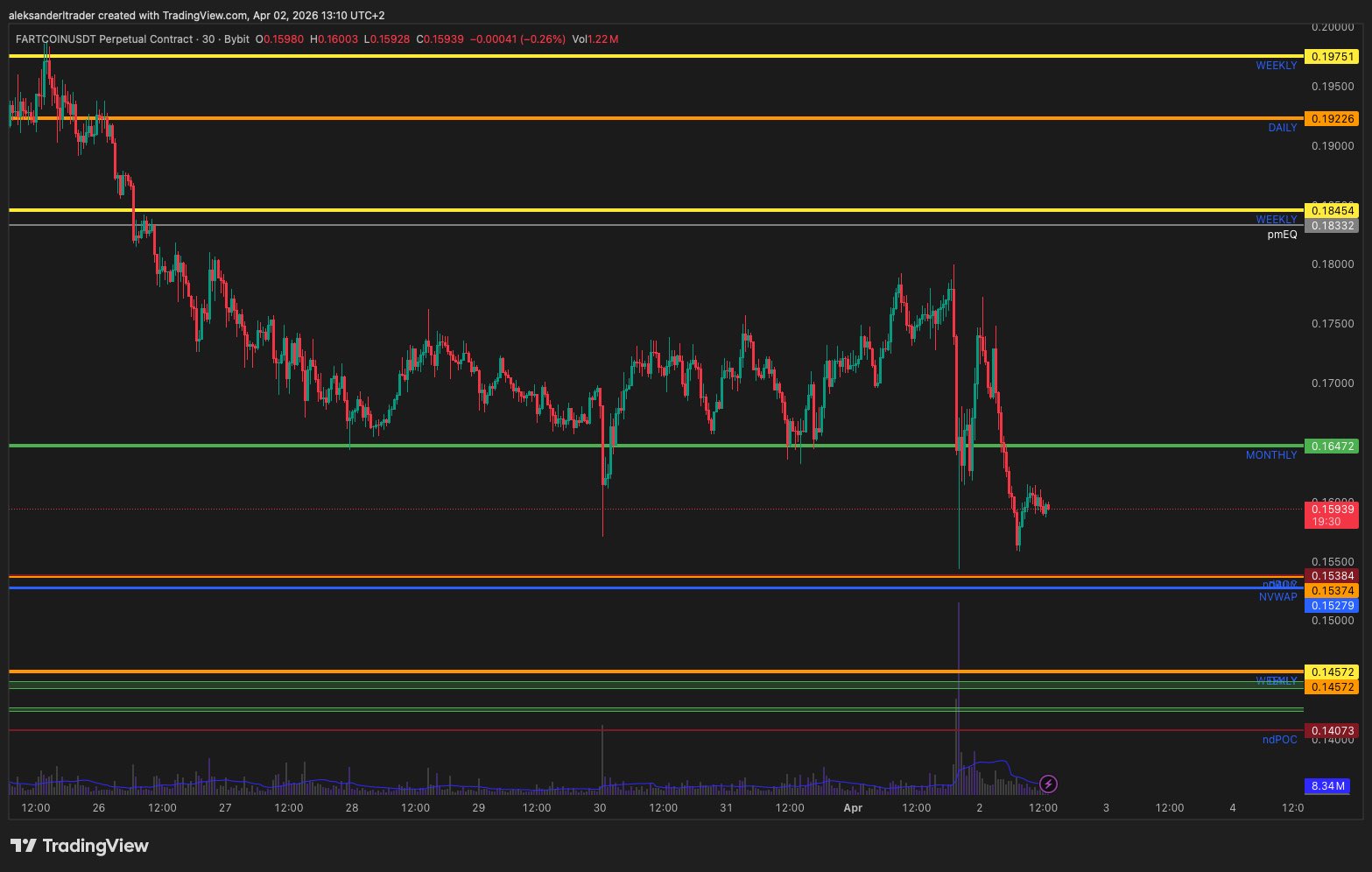This screenshot has width=1372, height=872.
Task: Click the 0.17500 price scale value
Action: [1332, 324]
